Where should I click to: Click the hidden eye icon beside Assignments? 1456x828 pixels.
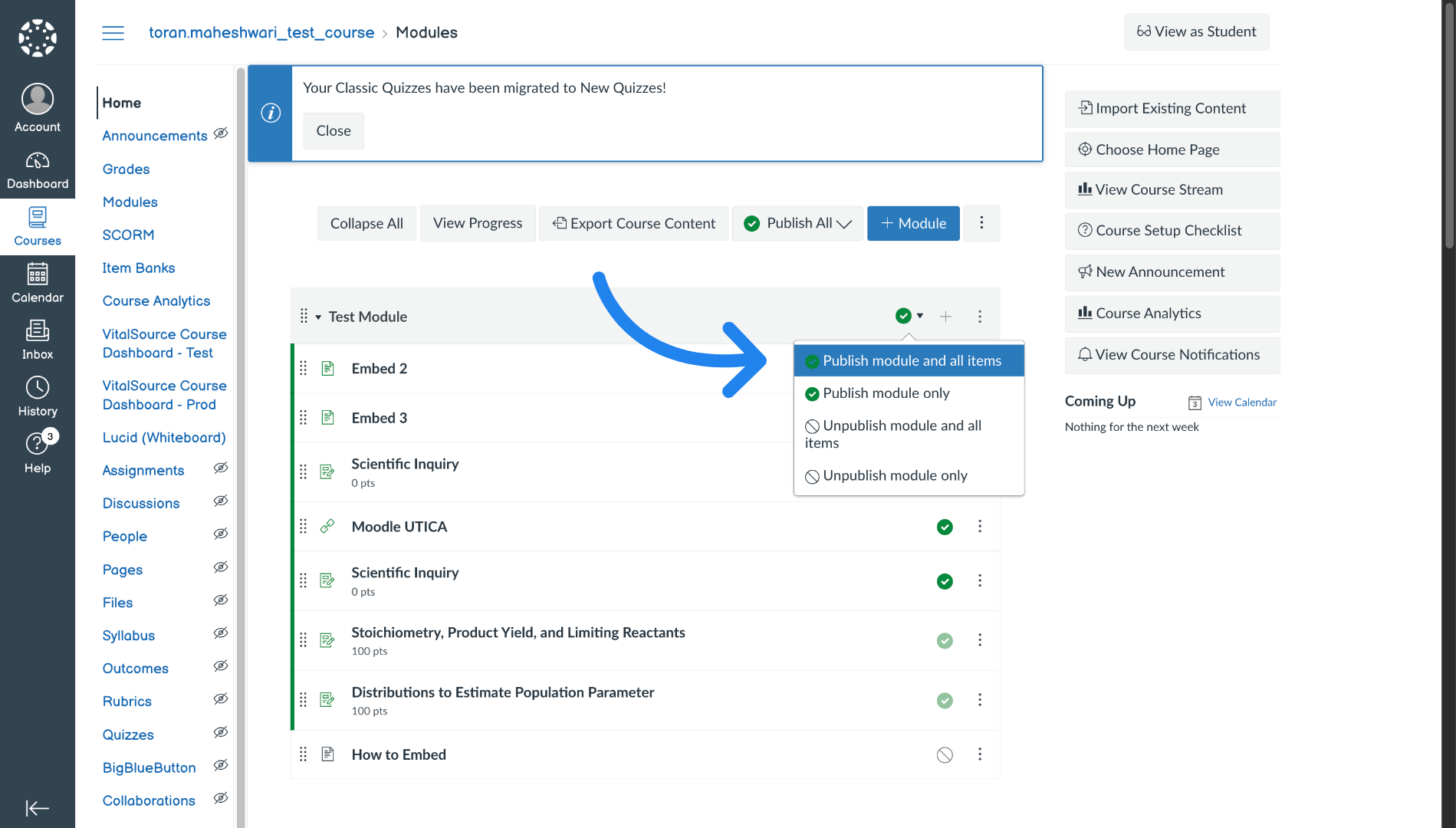[221, 468]
